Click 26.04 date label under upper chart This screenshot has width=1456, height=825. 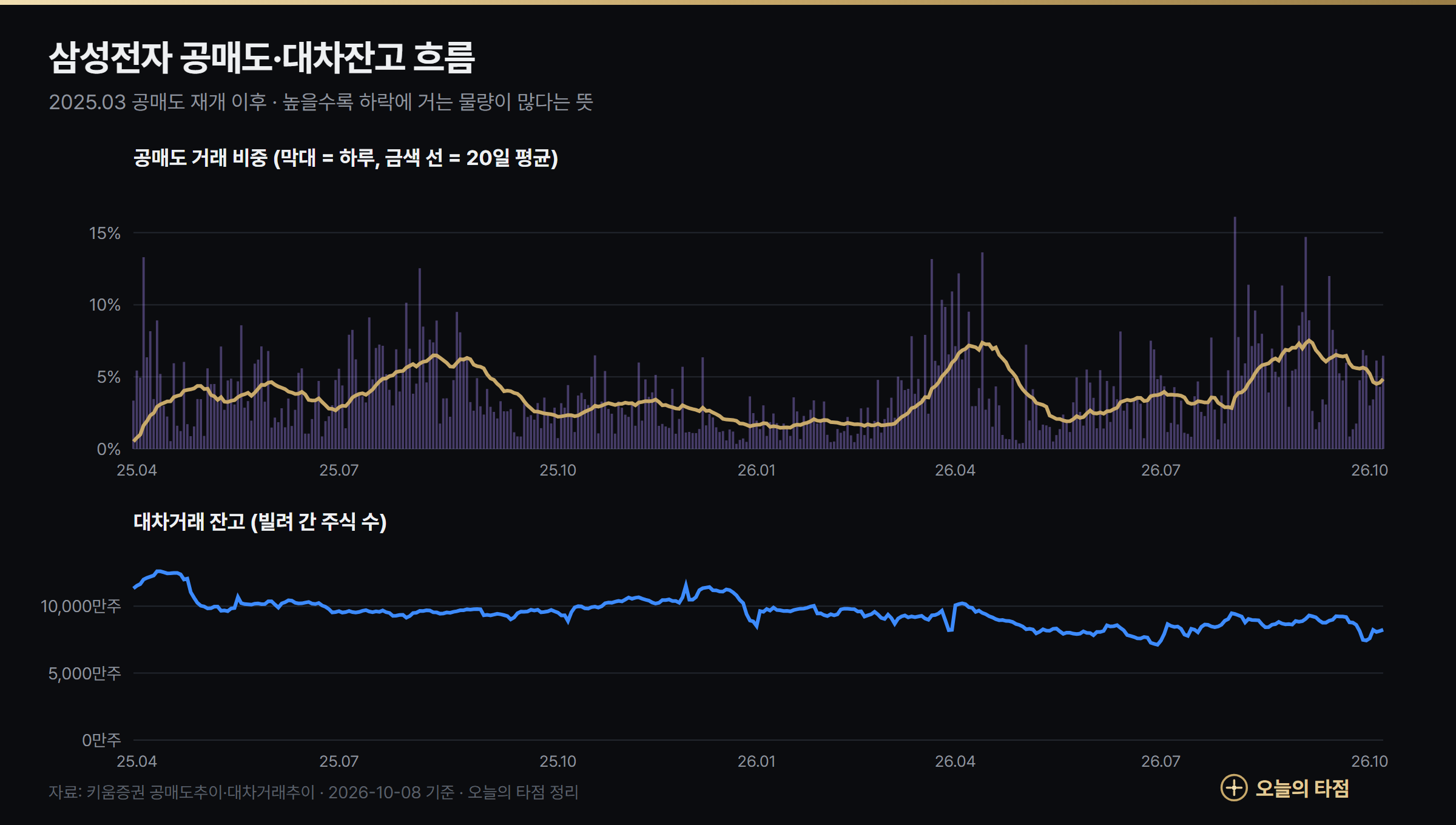point(955,470)
